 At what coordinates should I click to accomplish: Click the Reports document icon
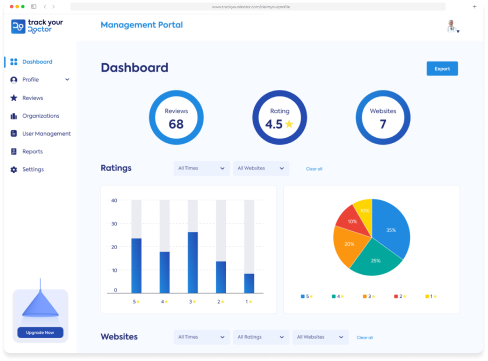[14, 151]
